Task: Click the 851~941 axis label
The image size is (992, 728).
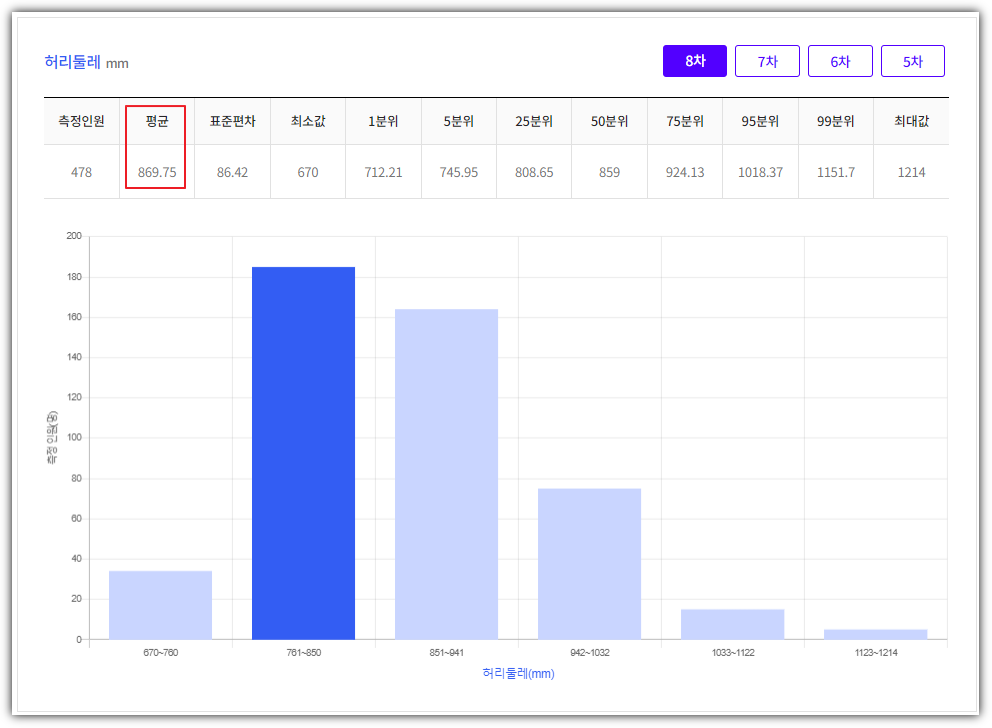Action: tap(447, 653)
